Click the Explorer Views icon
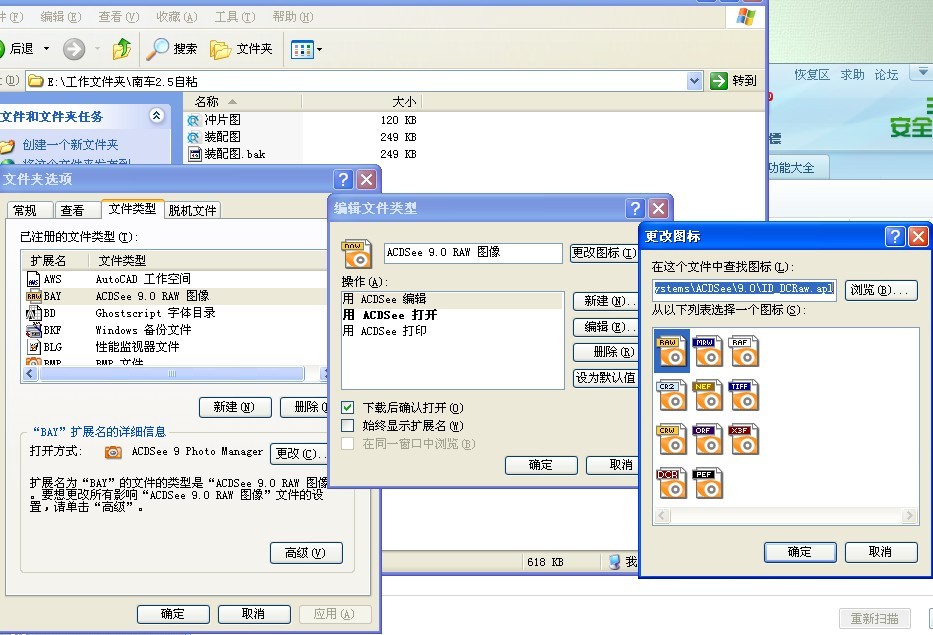Viewport: 933px width, 635px height. click(x=302, y=49)
